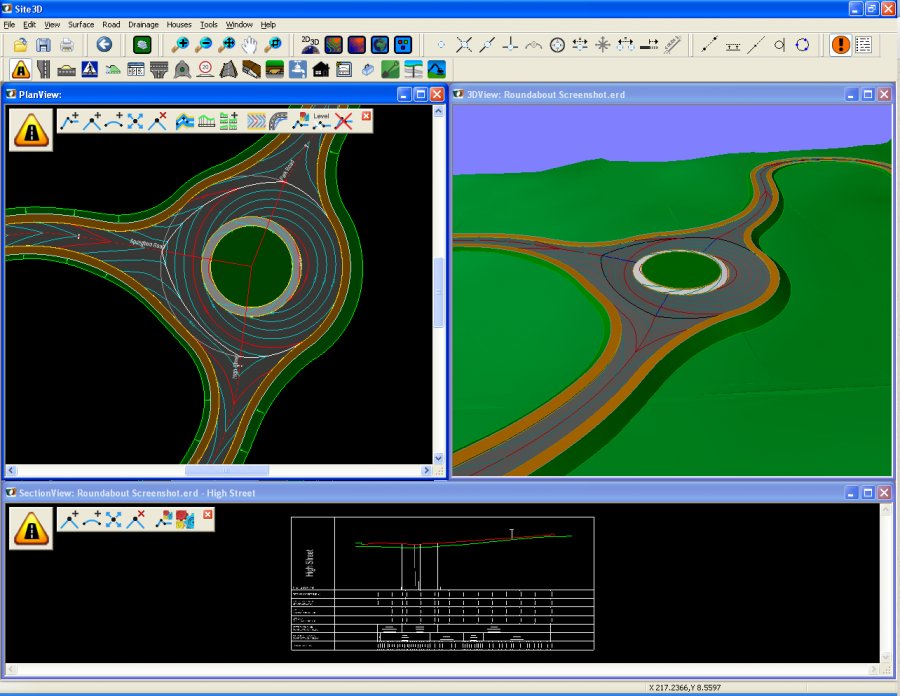The height and width of the screenshot is (696, 900).
Task: Select the two-point line tool
Action: coord(709,45)
